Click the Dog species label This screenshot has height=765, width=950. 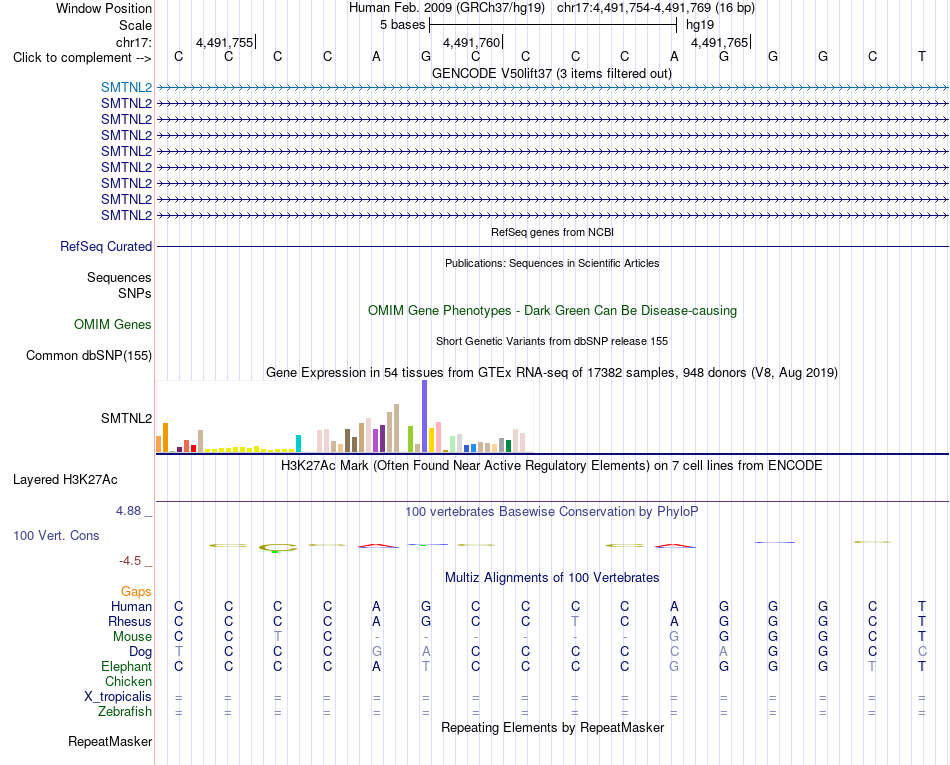[140, 652]
